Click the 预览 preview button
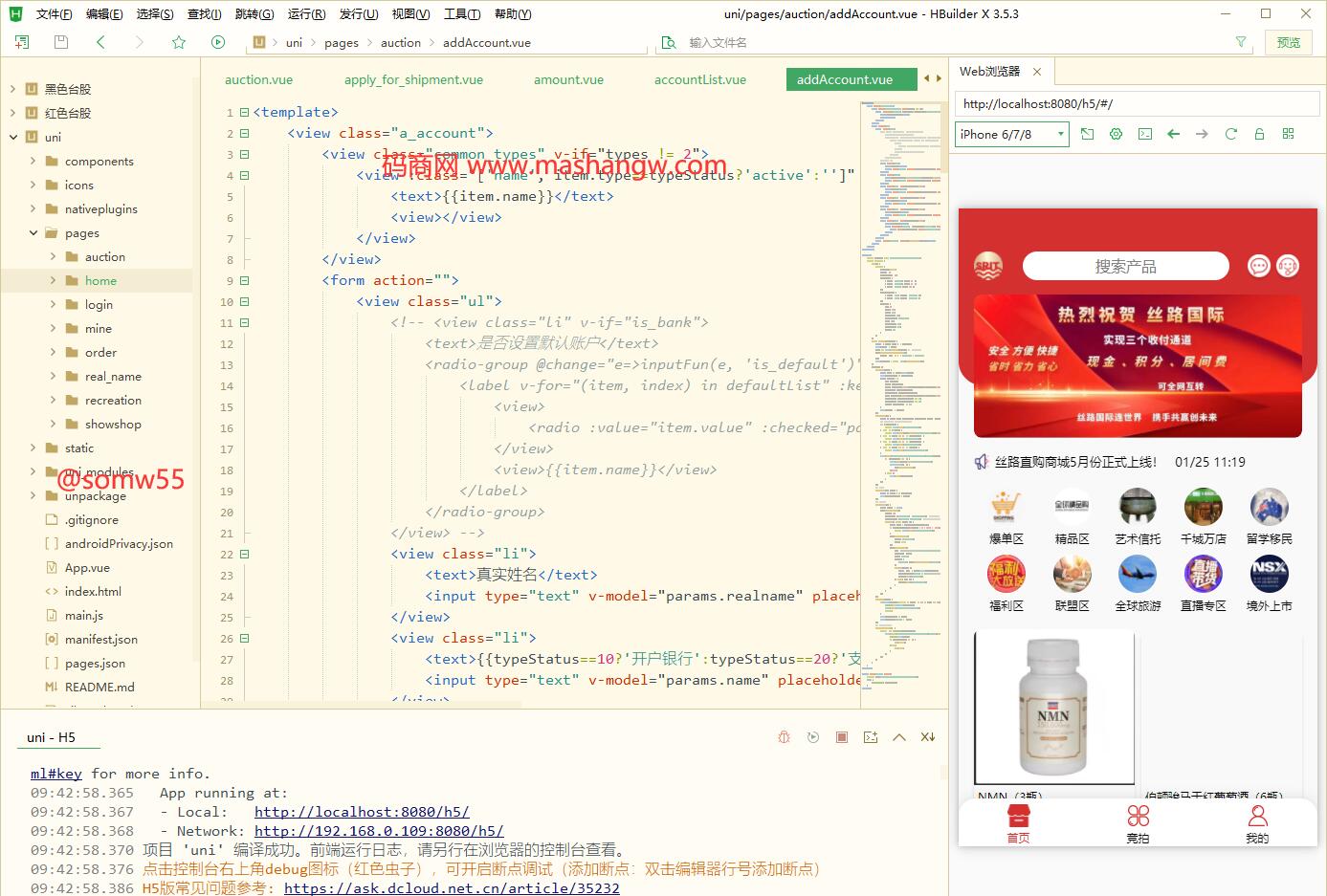The width and height of the screenshot is (1327, 896). [1289, 42]
